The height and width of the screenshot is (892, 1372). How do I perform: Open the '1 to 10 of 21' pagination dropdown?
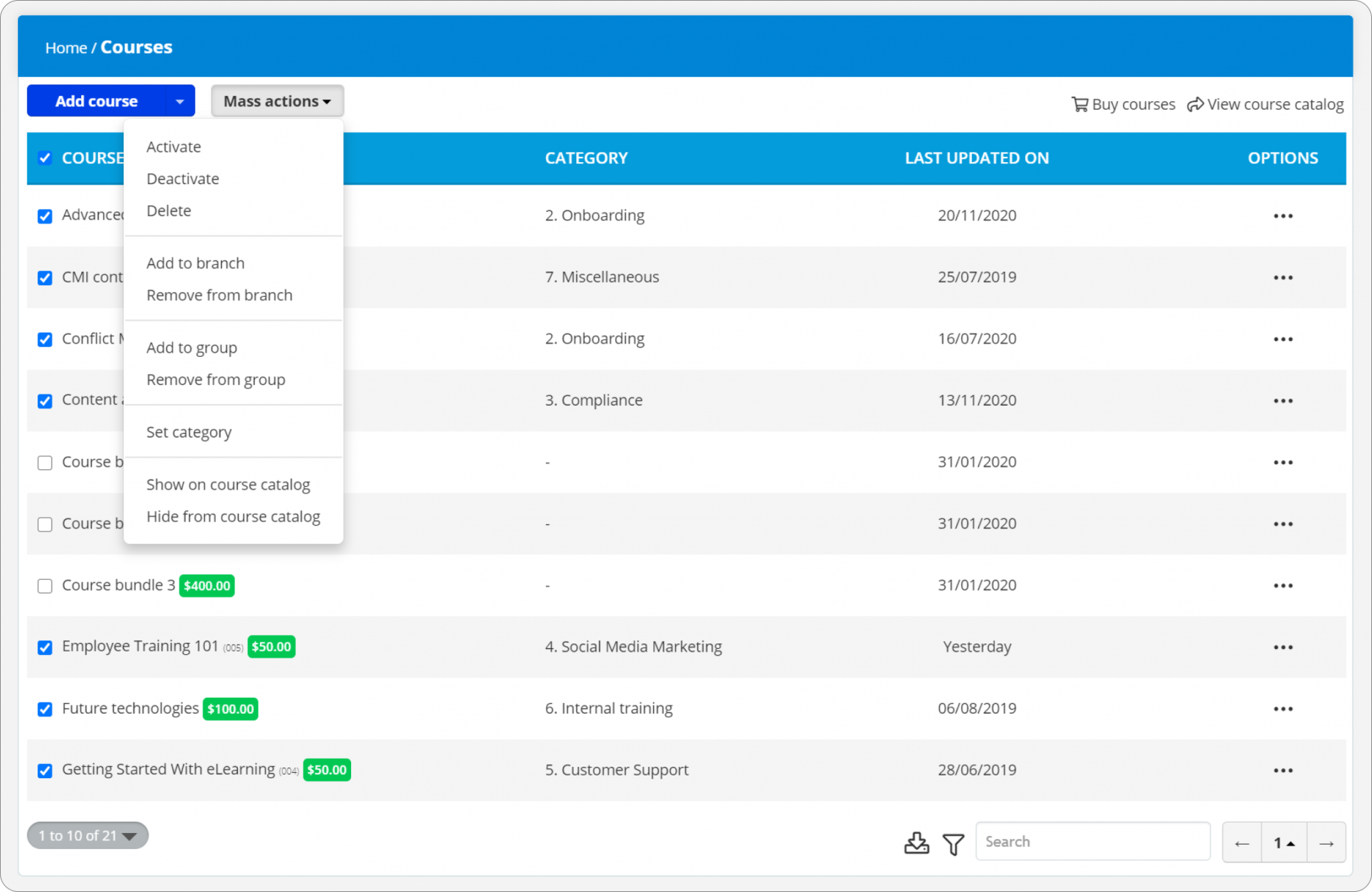(x=87, y=835)
